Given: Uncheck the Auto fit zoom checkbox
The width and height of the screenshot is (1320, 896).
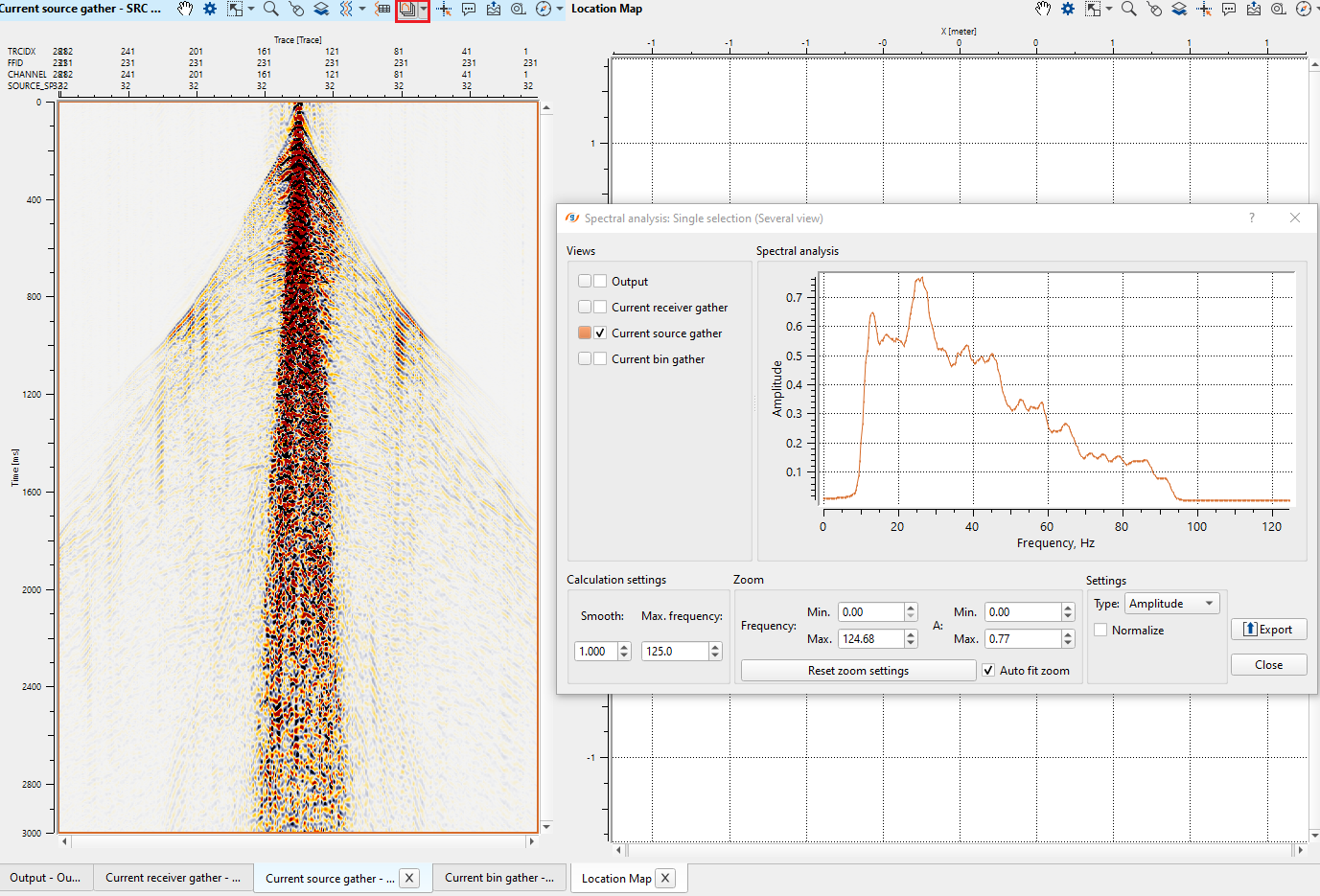Looking at the screenshot, I should [x=988, y=671].
